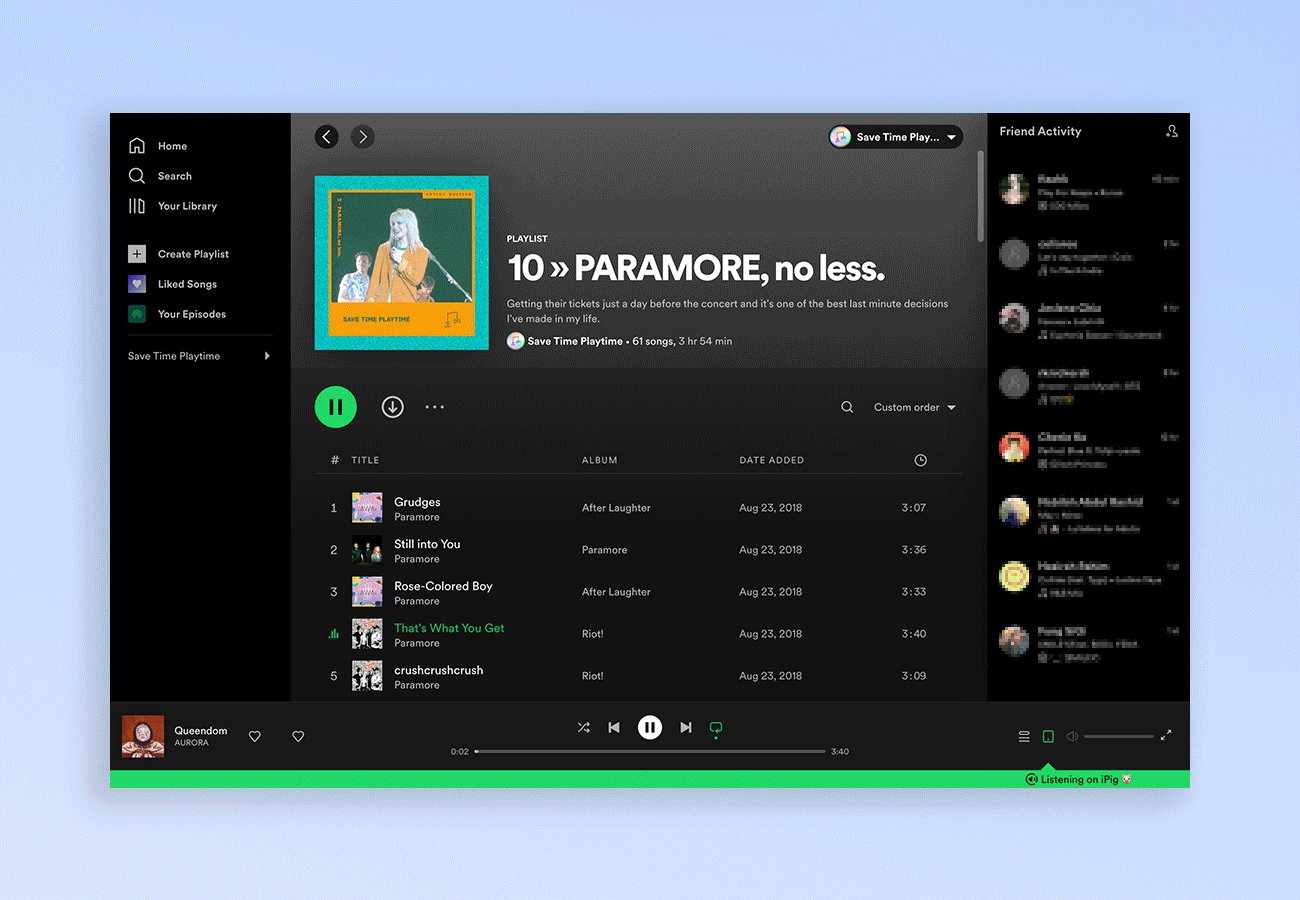Adjust the volume slider
This screenshot has width=1300, height=900.
tap(1119, 736)
